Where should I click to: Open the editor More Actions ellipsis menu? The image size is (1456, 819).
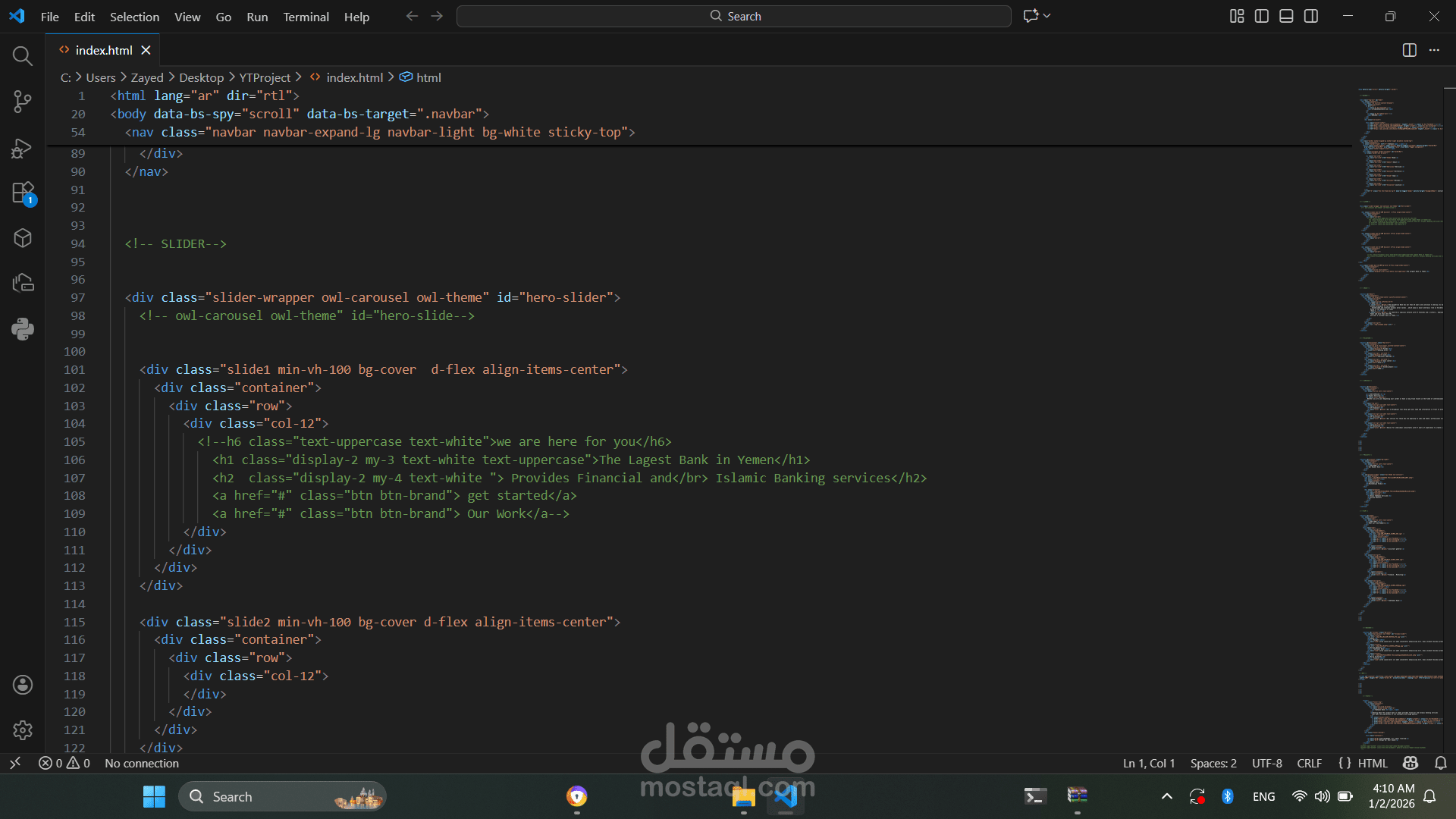tap(1434, 50)
